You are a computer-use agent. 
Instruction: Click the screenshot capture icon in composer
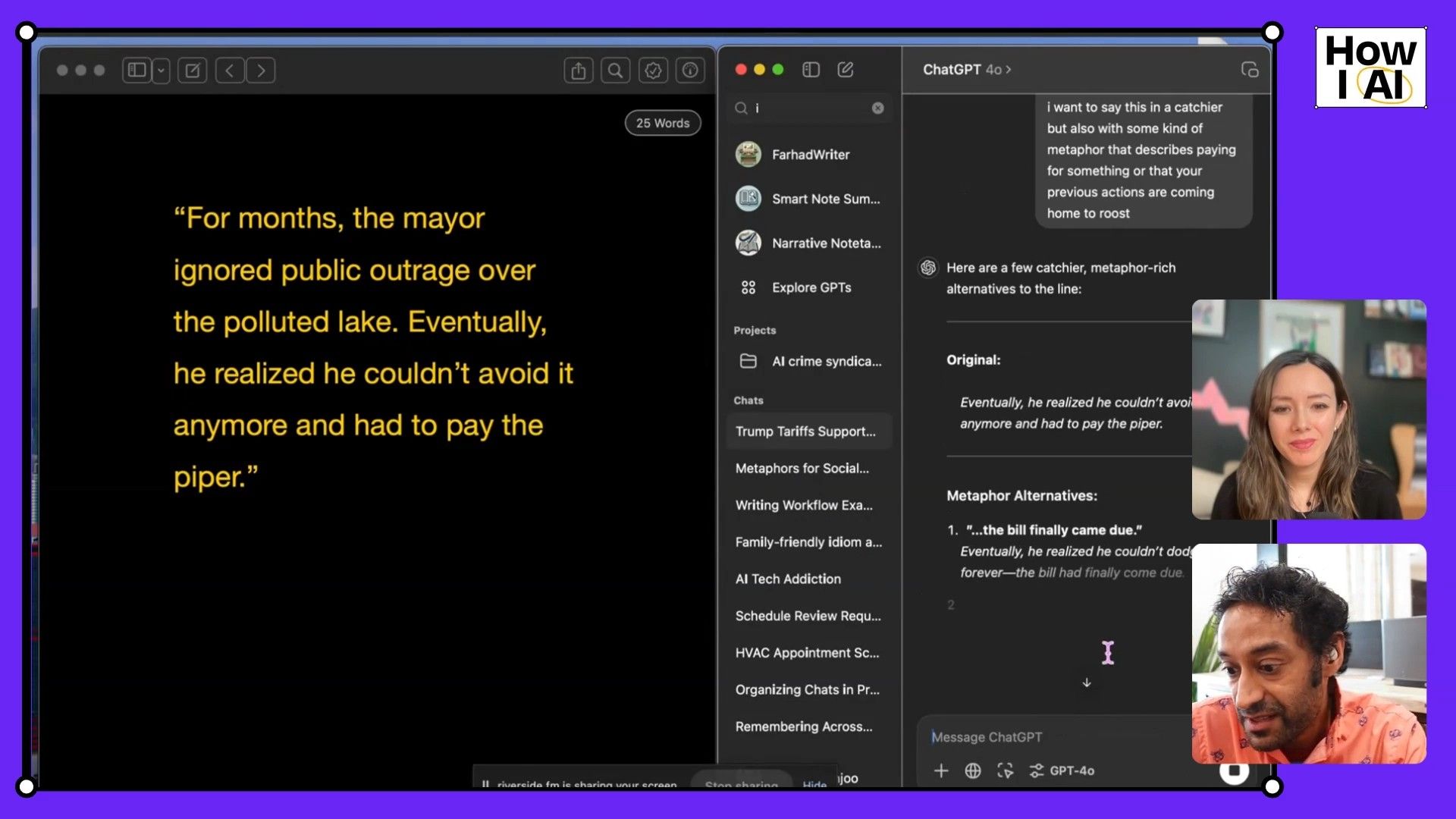[x=1006, y=770]
